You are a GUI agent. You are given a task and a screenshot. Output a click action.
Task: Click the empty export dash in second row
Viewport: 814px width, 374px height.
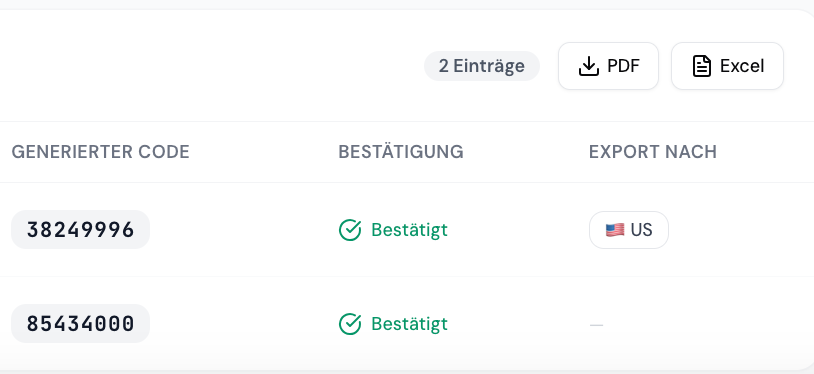pos(596,325)
